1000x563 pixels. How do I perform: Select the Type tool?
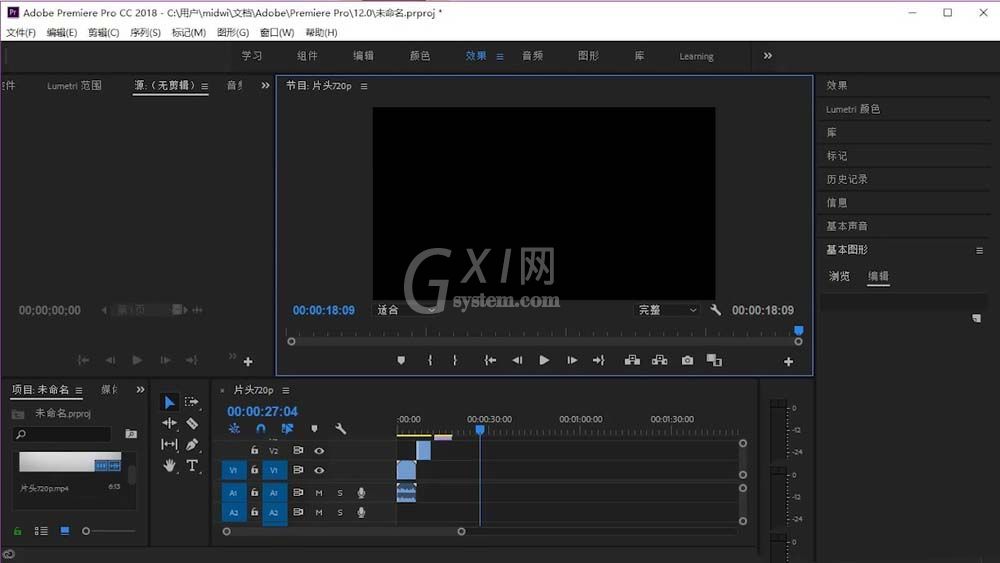192,465
